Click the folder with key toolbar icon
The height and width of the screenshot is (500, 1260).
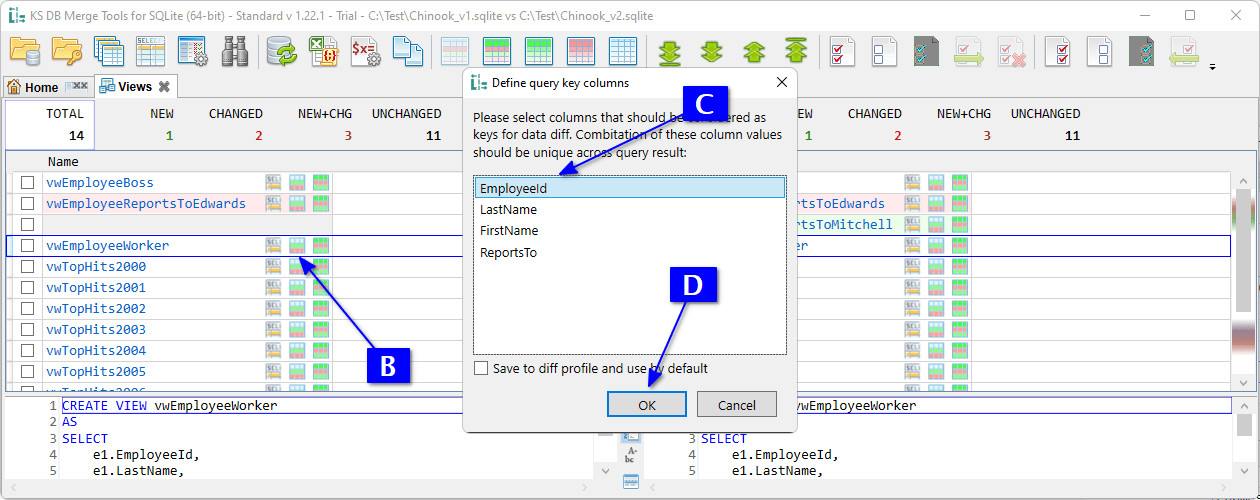(x=66, y=50)
